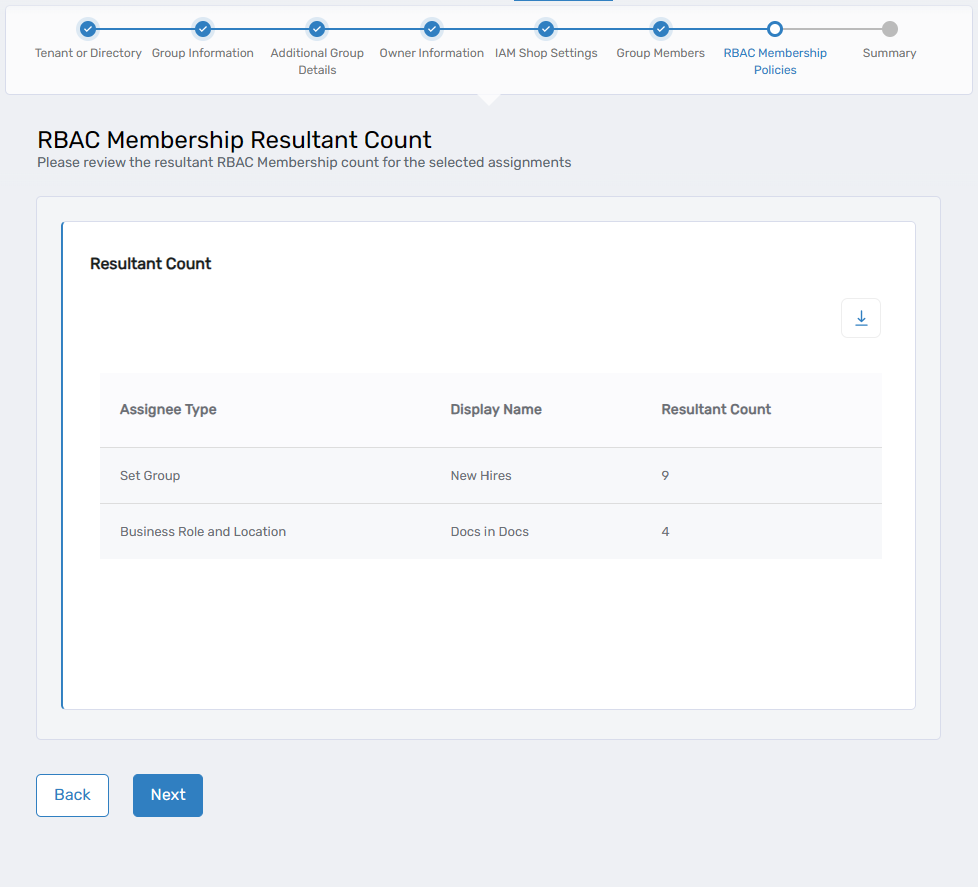Select the active RBAC Membership Policies circle icon
Image resolution: width=978 pixels, height=887 pixels.
coord(775,29)
